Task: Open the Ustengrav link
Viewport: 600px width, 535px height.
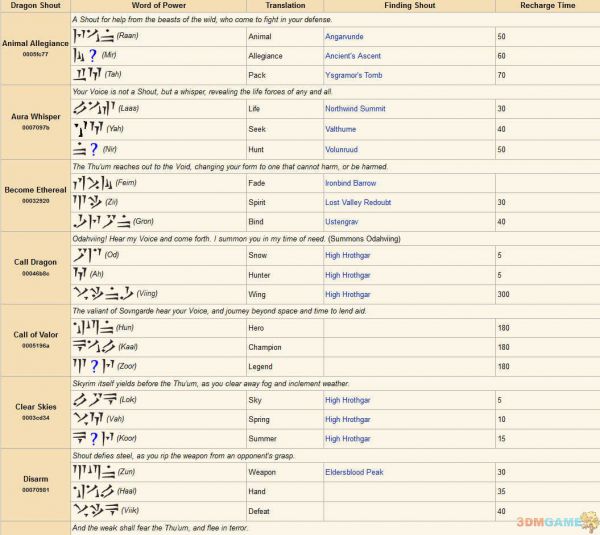Action: click(x=341, y=222)
